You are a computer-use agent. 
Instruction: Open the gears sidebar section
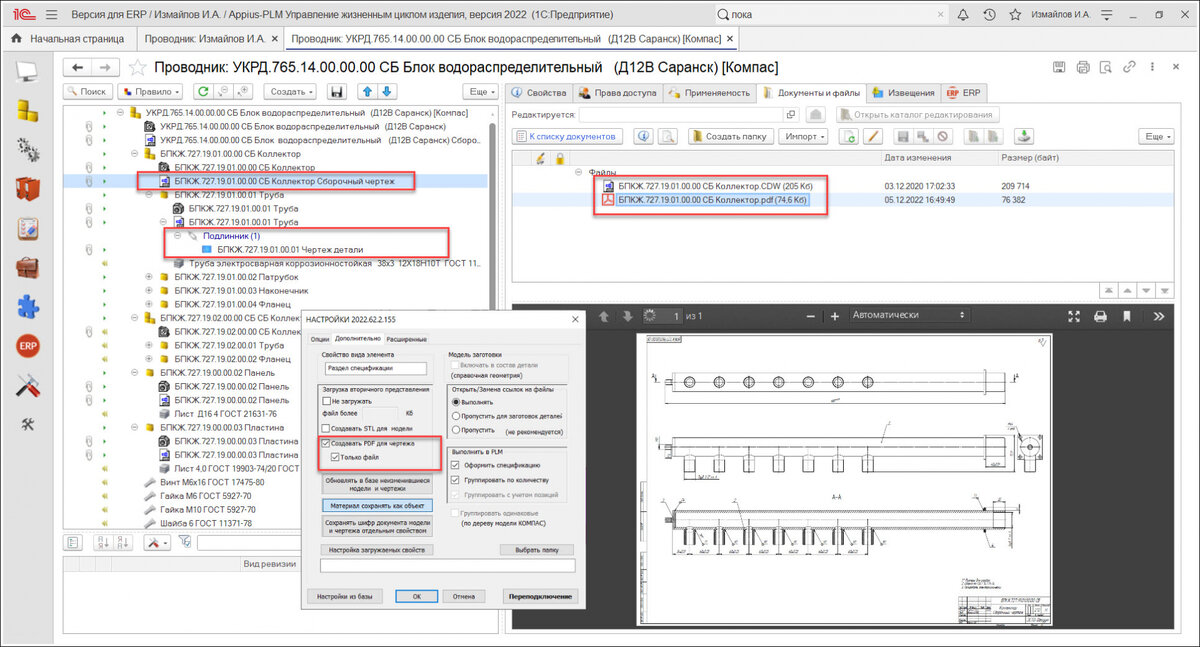28,149
